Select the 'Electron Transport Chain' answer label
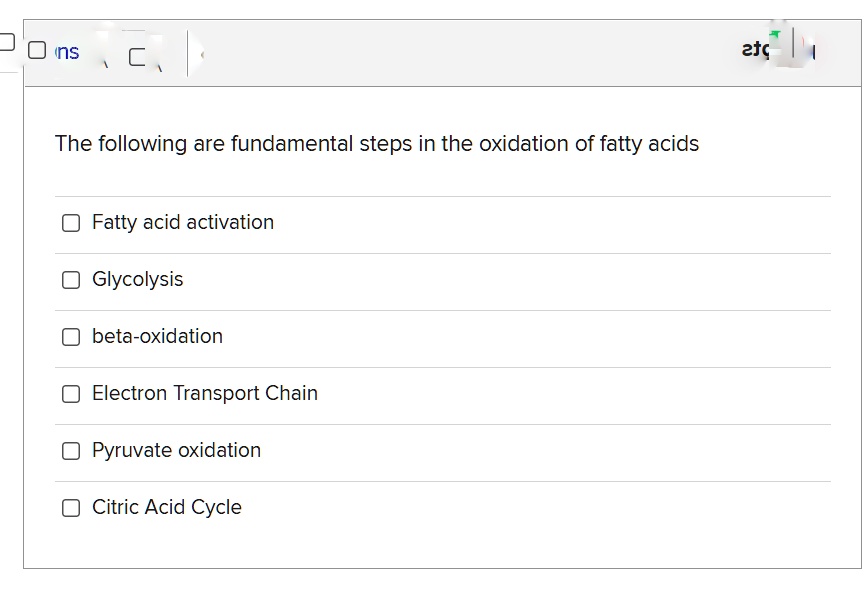The height and width of the screenshot is (608, 868). point(205,393)
